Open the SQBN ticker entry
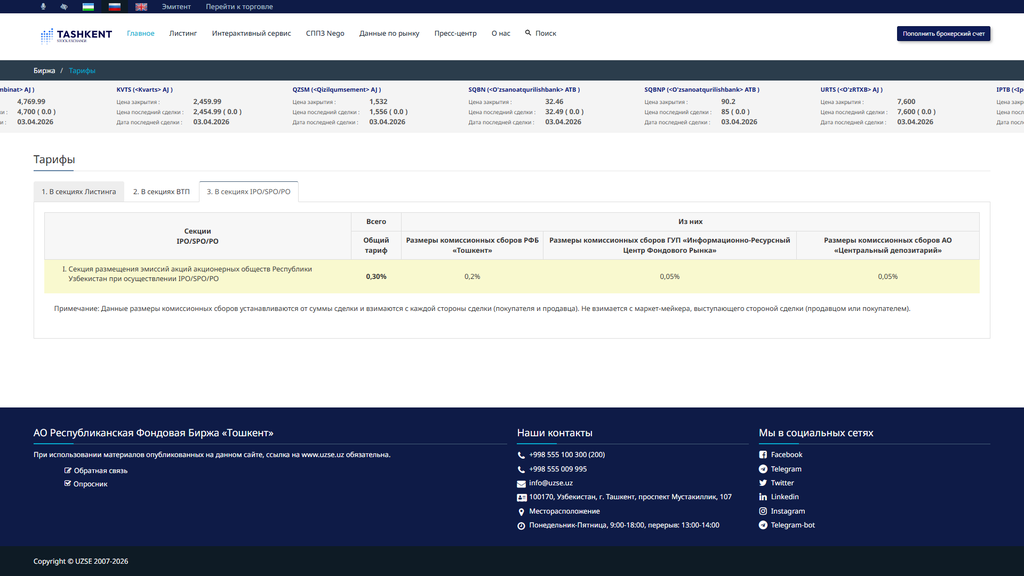This screenshot has height=576, width=1024. [x=524, y=89]
